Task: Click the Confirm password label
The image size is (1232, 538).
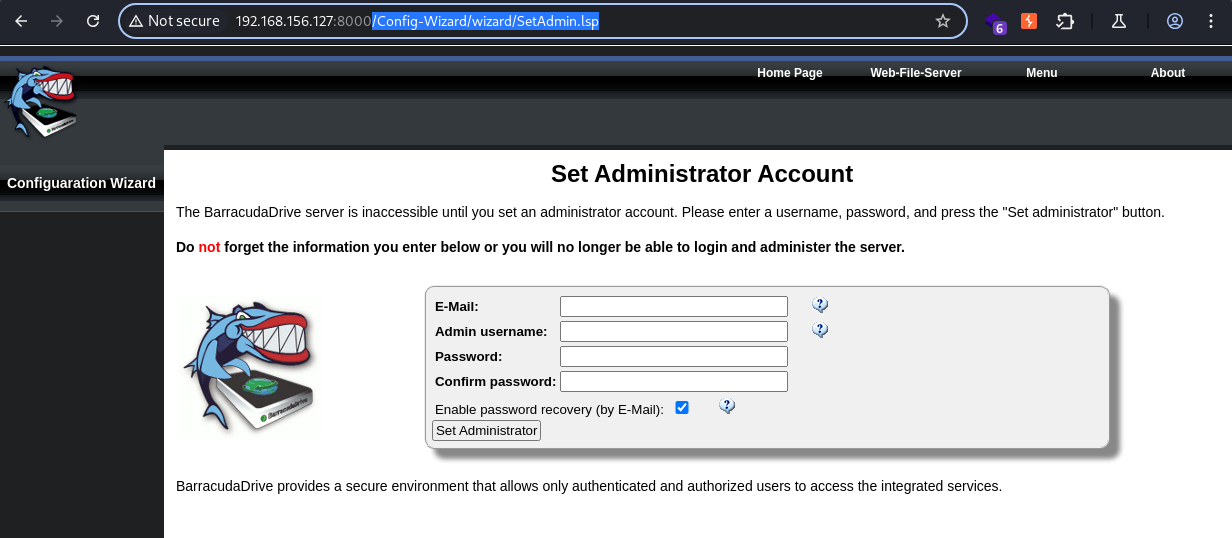Action: coord(495,381)
